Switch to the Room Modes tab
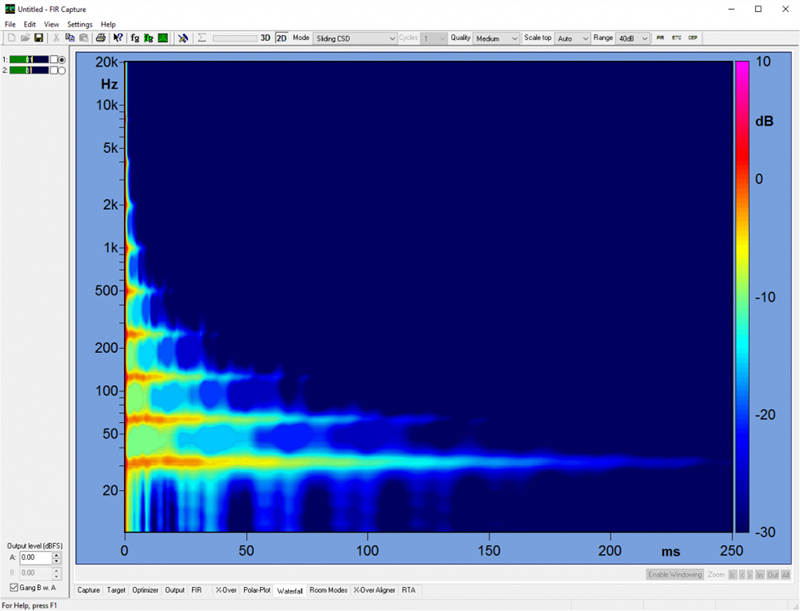The width and height of the screenshot is (800, 611). click(x=328, y=590)
